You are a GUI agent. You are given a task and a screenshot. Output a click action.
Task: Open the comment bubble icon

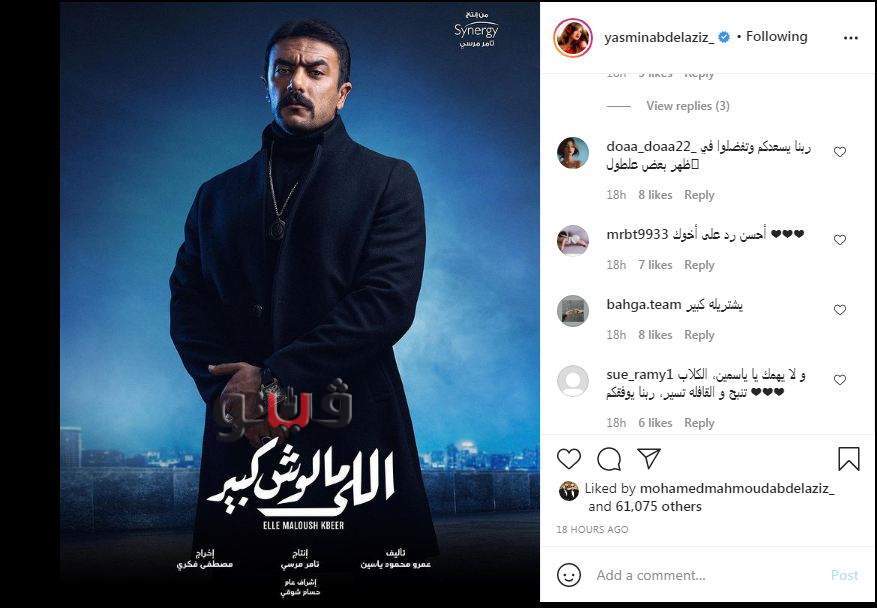point(609,459)
